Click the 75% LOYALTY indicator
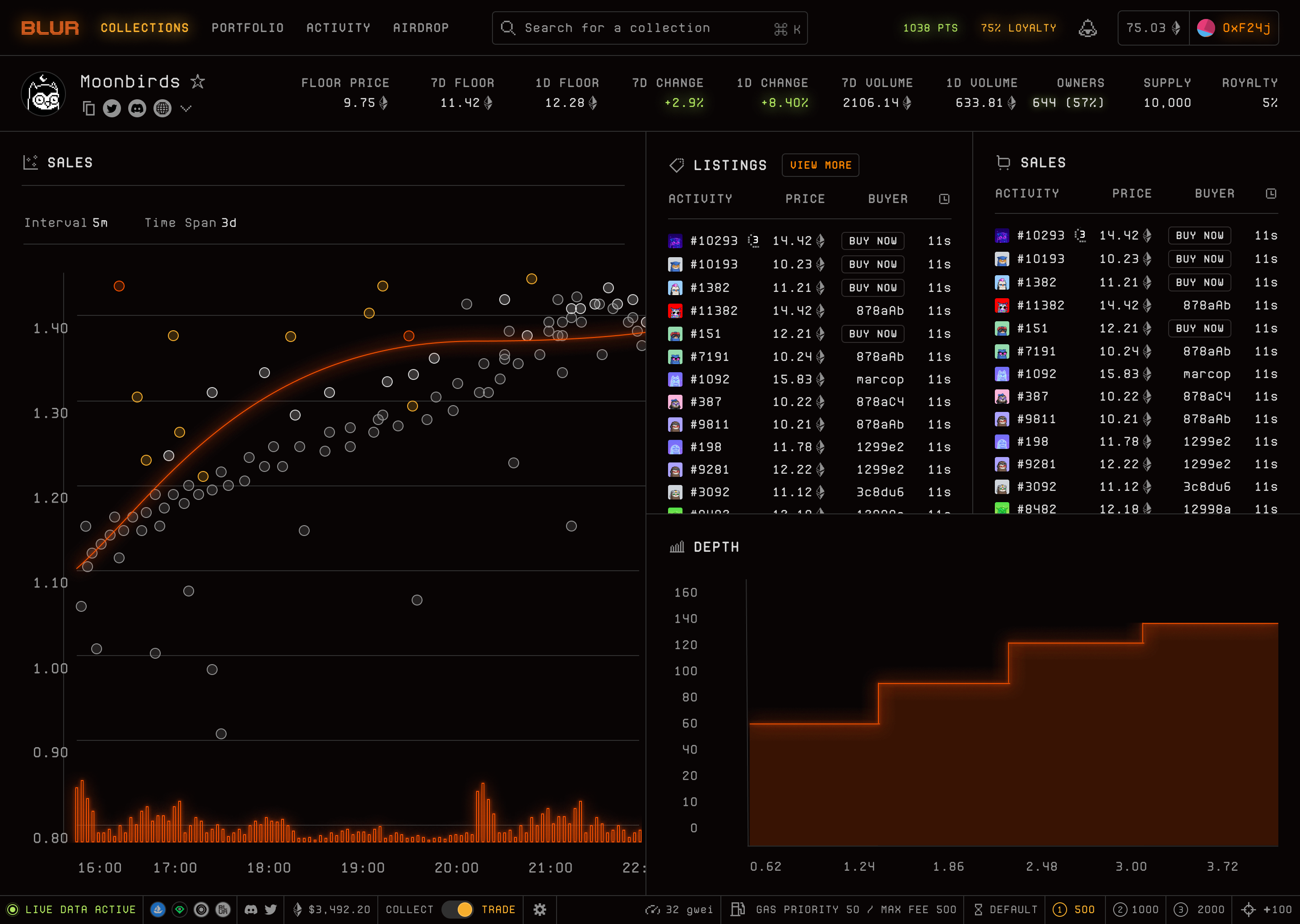Screen dimensions: 1300x924 coord(1018,28)
